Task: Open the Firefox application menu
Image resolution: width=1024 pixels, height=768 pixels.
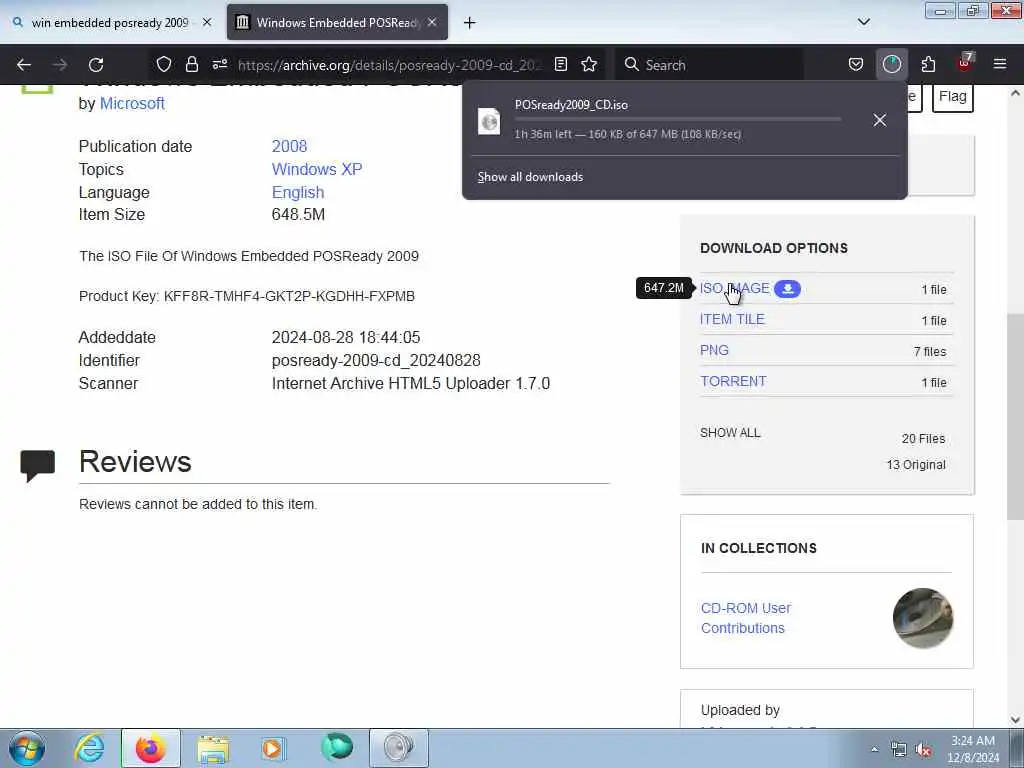Action: (999, 64)
